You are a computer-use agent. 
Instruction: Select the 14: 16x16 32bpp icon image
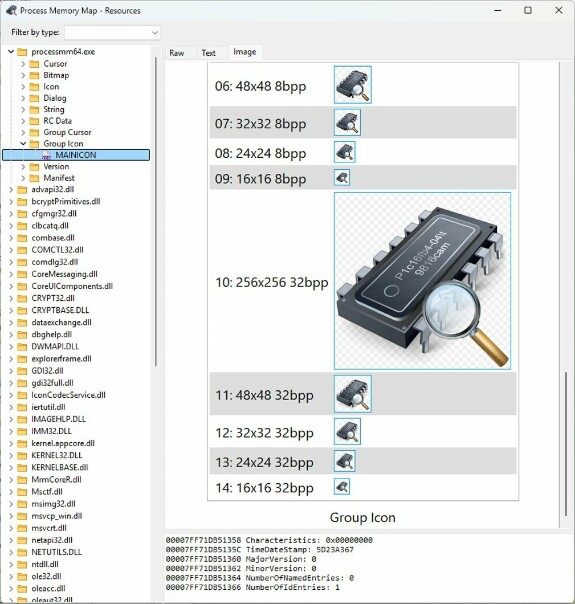click(342, 487)
